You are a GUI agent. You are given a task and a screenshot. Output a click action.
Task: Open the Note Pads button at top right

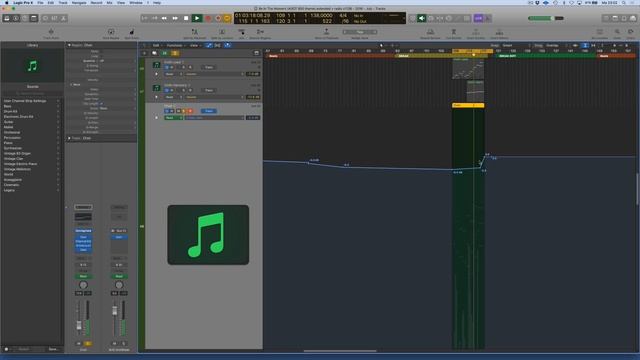[615, 18]
